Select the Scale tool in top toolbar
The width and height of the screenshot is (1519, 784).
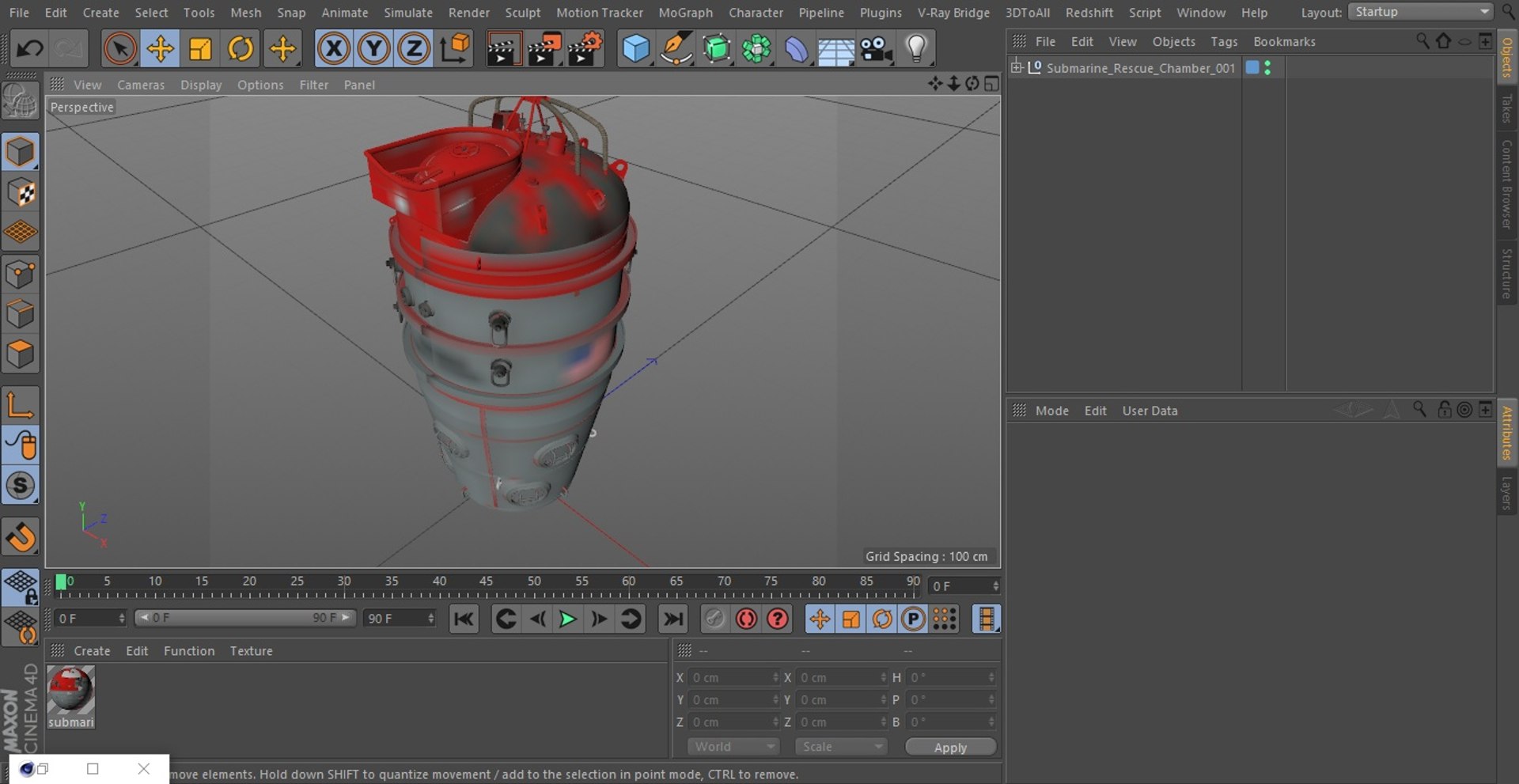[x=200, y=49]
